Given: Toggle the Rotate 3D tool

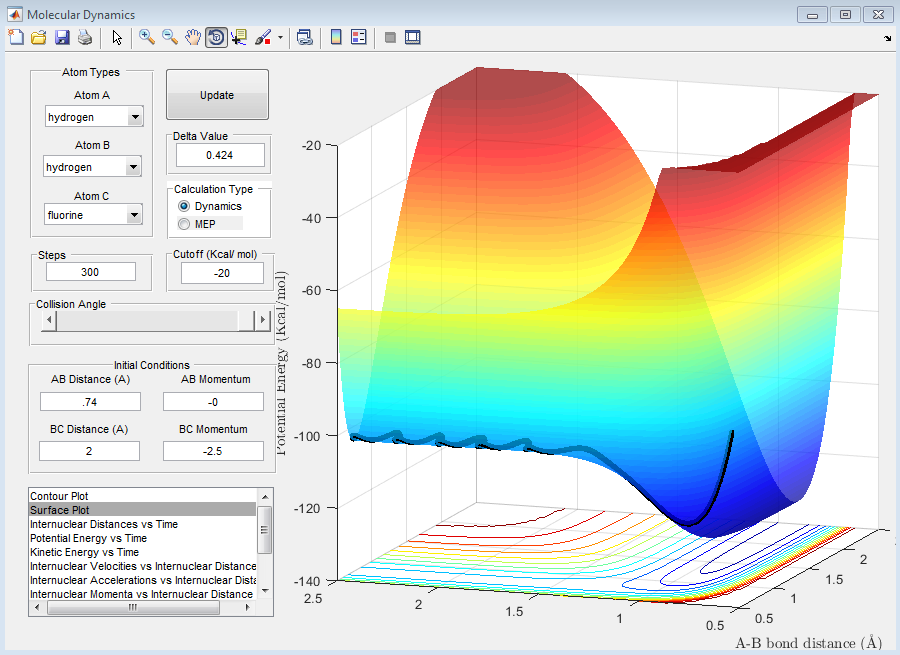Looking at the screenshot, I should 216,37.
